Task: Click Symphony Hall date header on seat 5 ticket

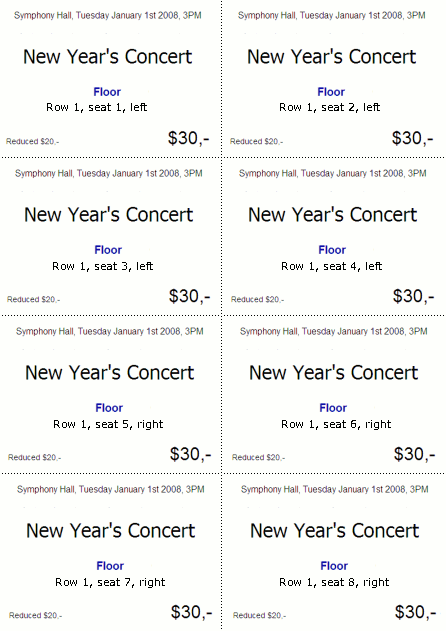Action: [109, 331]
